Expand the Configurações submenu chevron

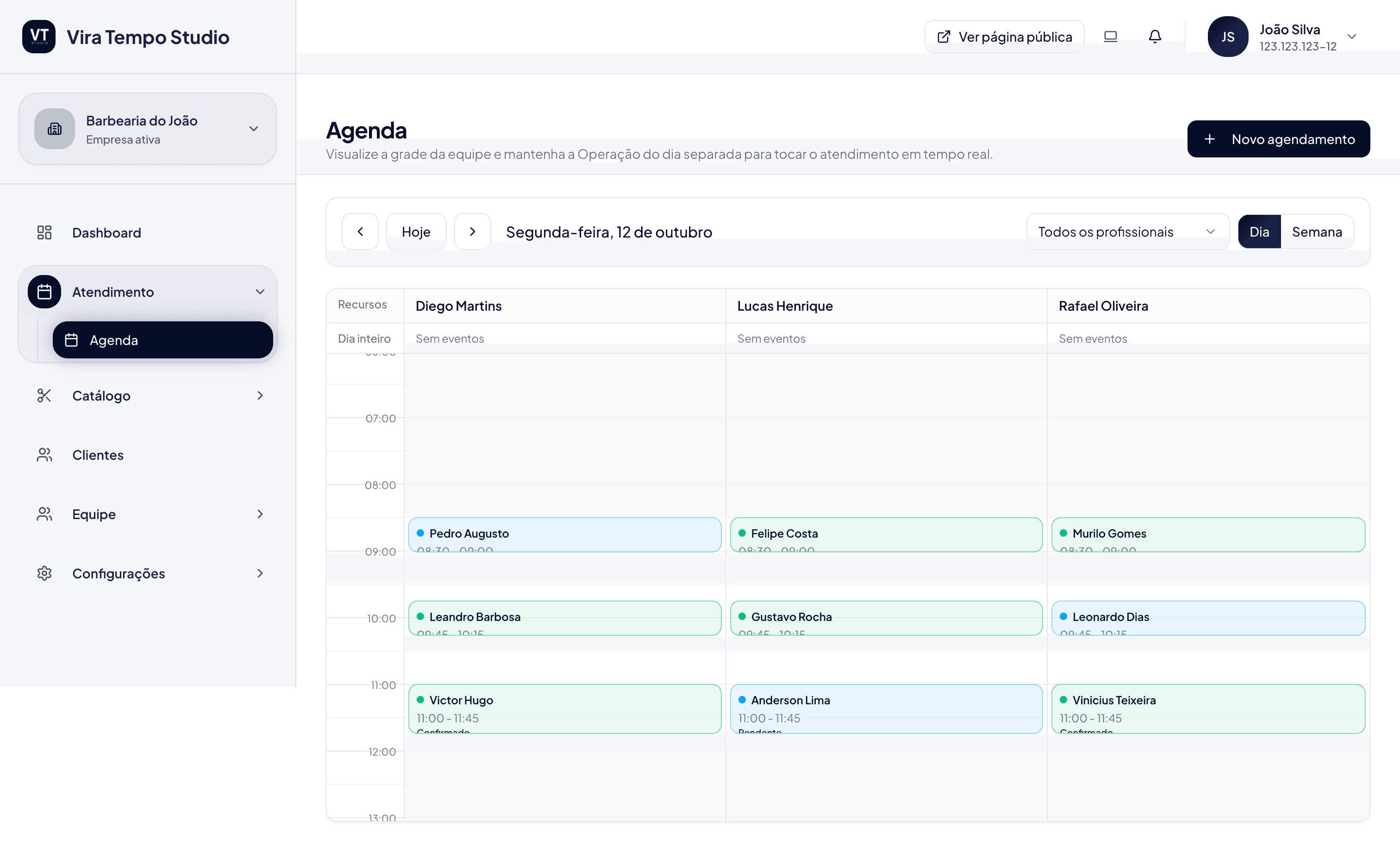coord(260,574)
